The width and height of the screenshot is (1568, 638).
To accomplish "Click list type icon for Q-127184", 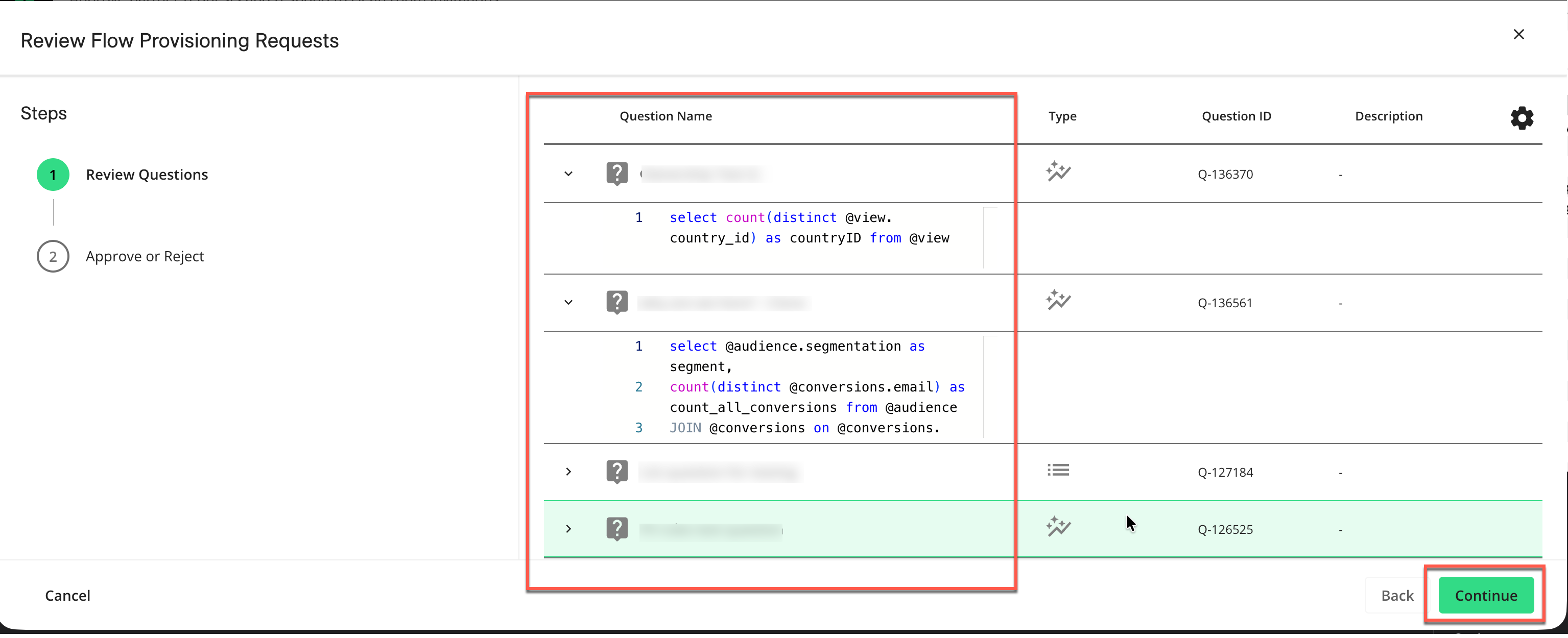I will [x=1058, y=470].
